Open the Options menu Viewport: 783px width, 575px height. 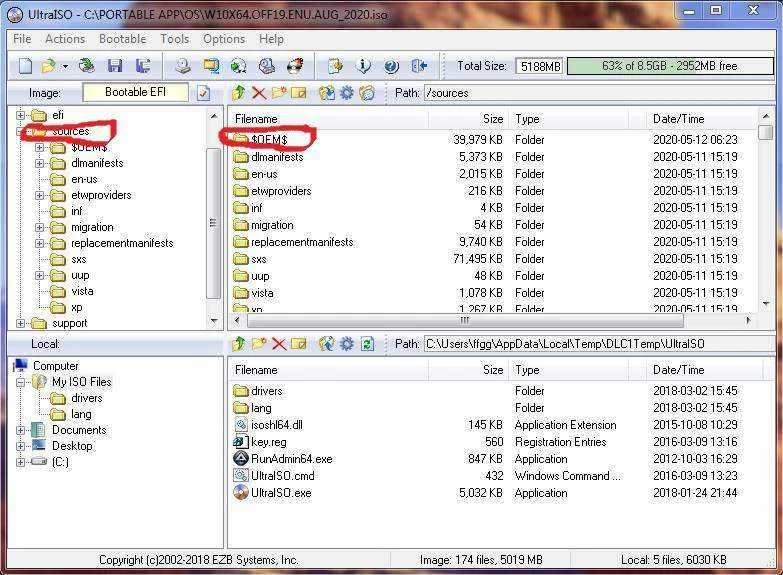(x=224, y=39)
